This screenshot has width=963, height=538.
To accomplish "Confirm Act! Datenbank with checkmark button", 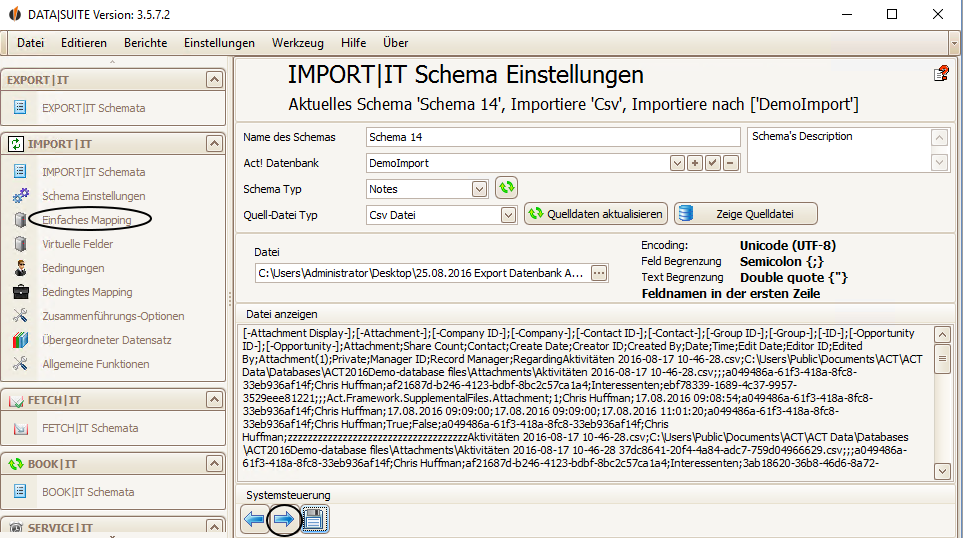I will pos(712,163).
